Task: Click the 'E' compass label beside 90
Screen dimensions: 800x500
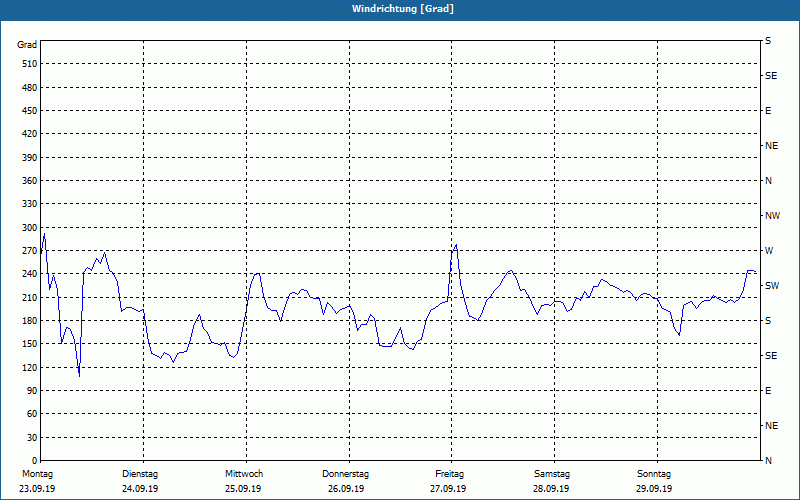Action: click(768, 391)
